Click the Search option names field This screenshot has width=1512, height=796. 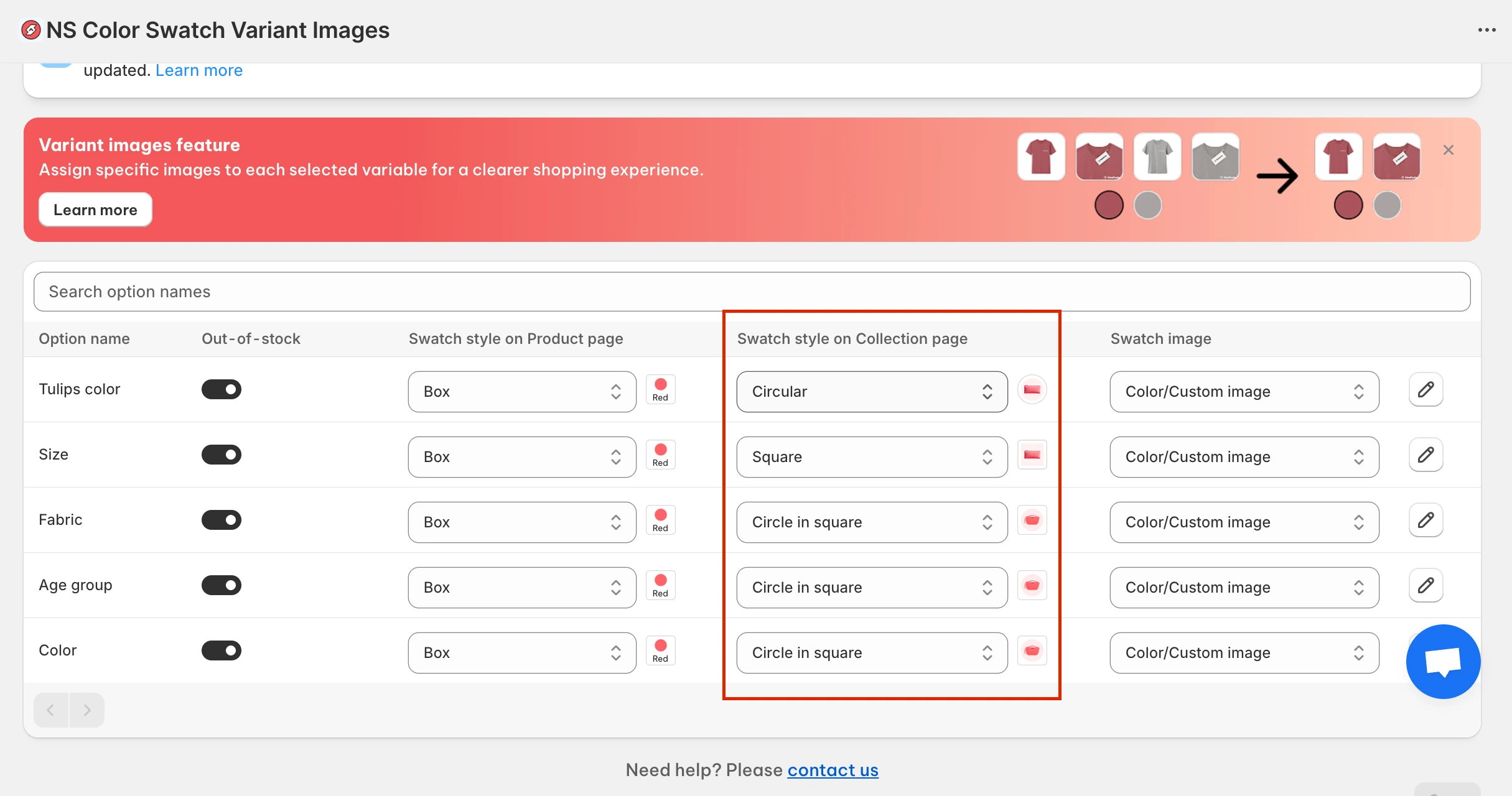click(x=752, y=292)
